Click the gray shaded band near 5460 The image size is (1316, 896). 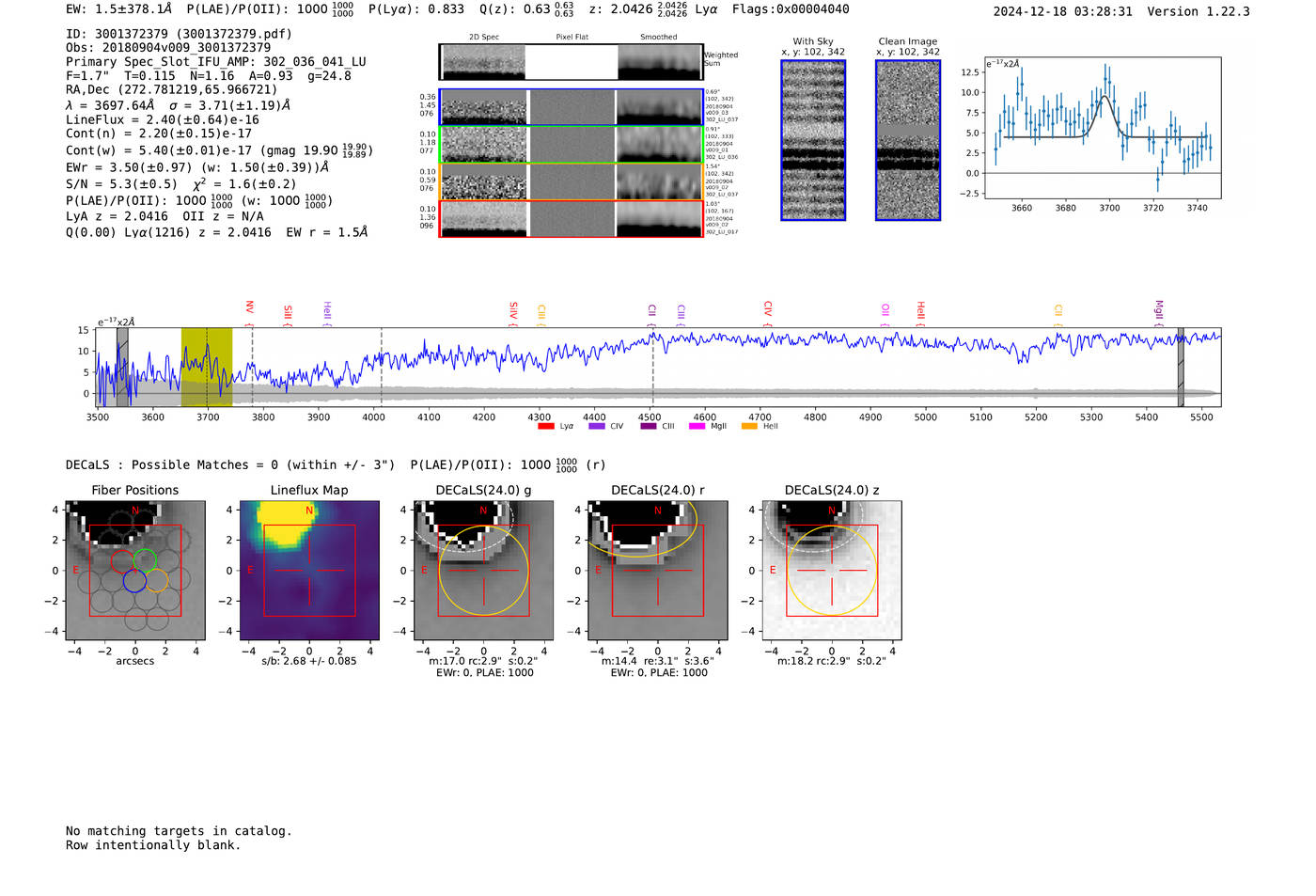1181,368
